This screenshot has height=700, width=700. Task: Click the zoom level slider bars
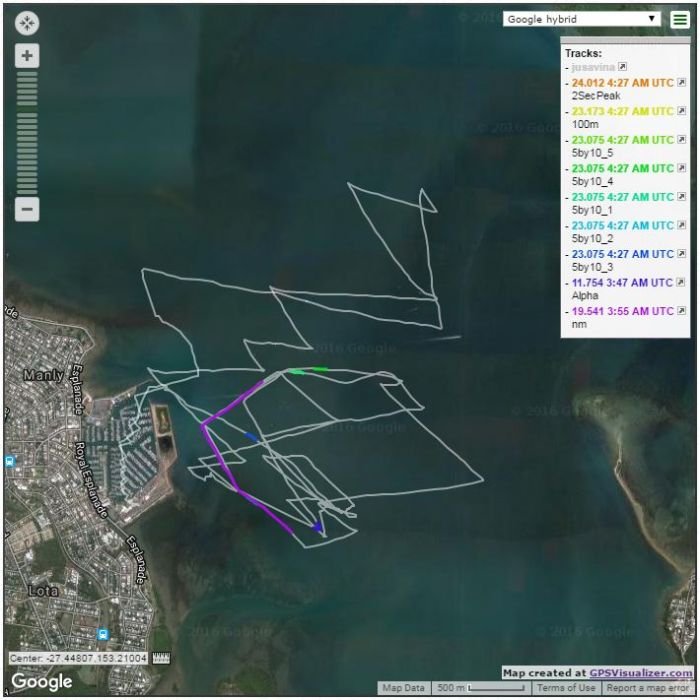(x=27, y=132)
